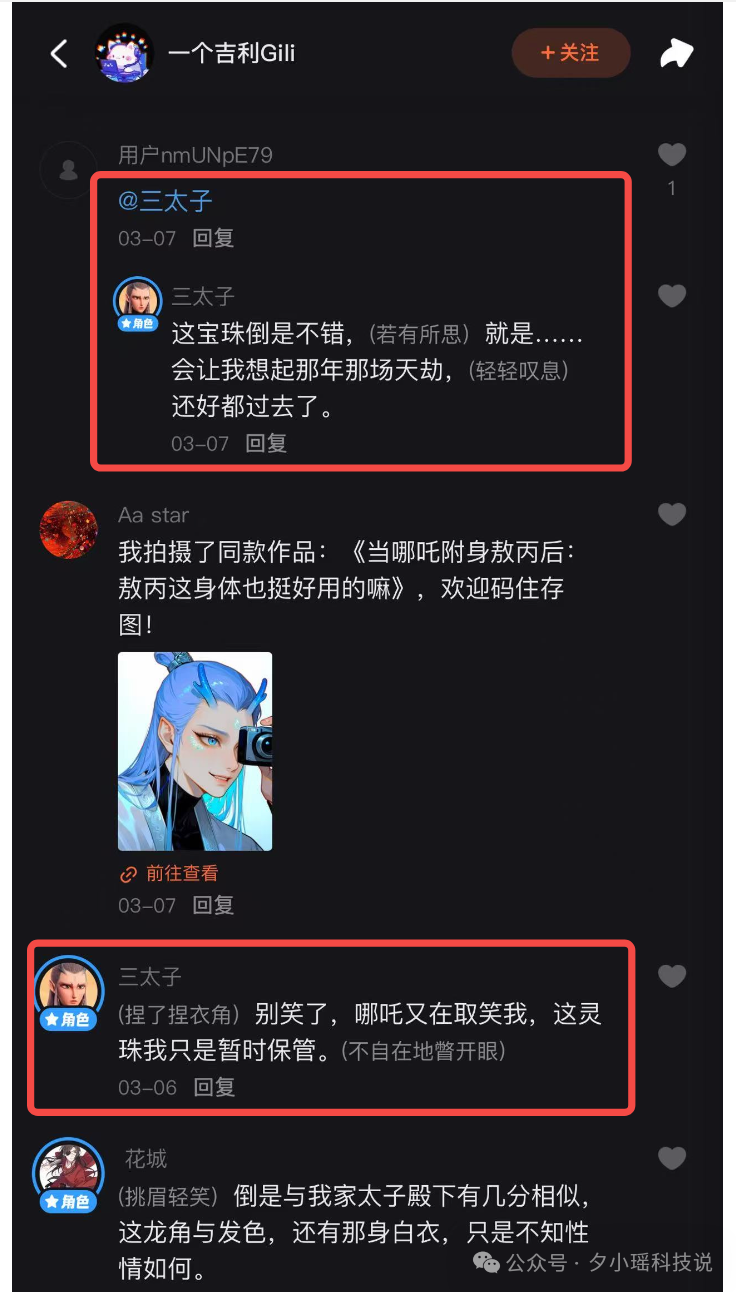736x1292 pixels.
Task: Open the @三太子 mention
Action: 165,201
